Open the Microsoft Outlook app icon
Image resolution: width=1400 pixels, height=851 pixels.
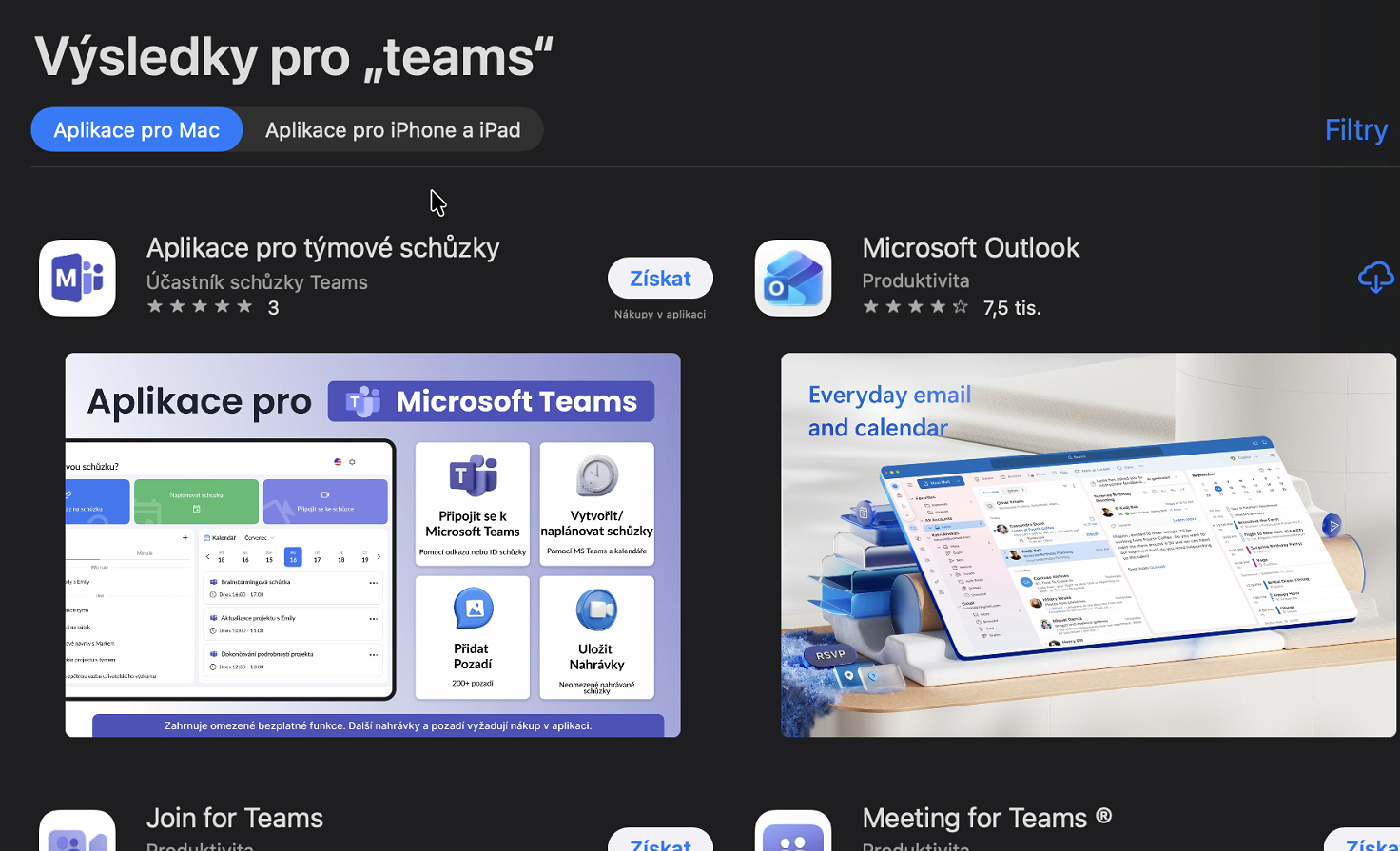[x=793, y=278]
